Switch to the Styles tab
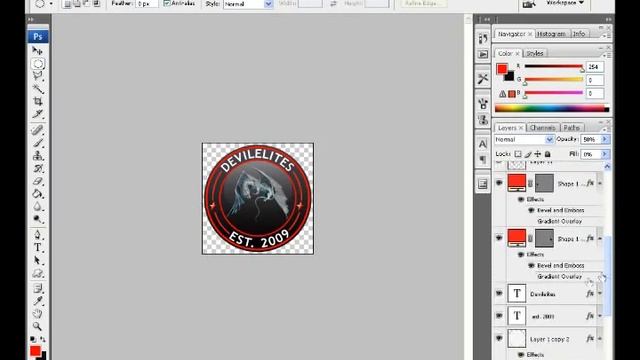640x360 pixels. click(x=534, y=53)
